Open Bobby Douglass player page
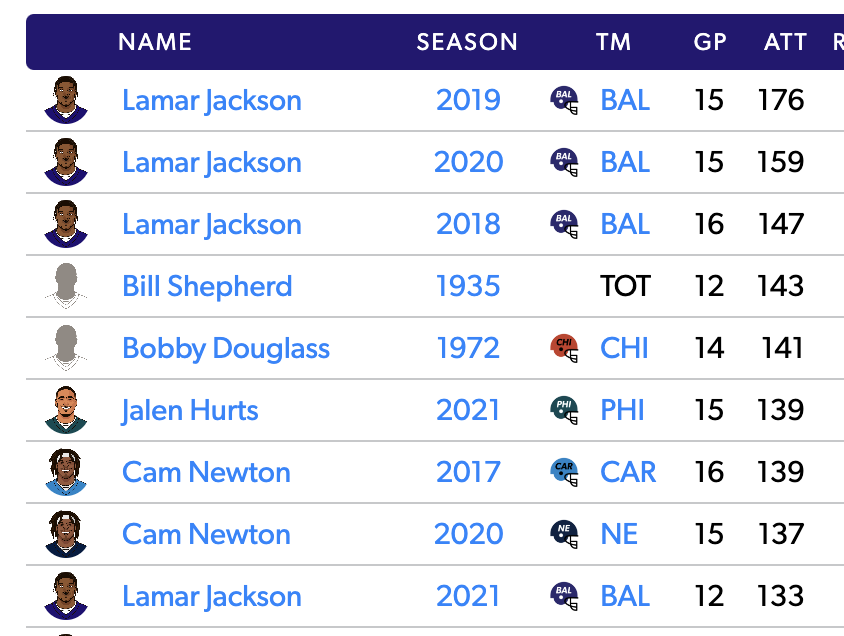 click(x=226, y=348)
